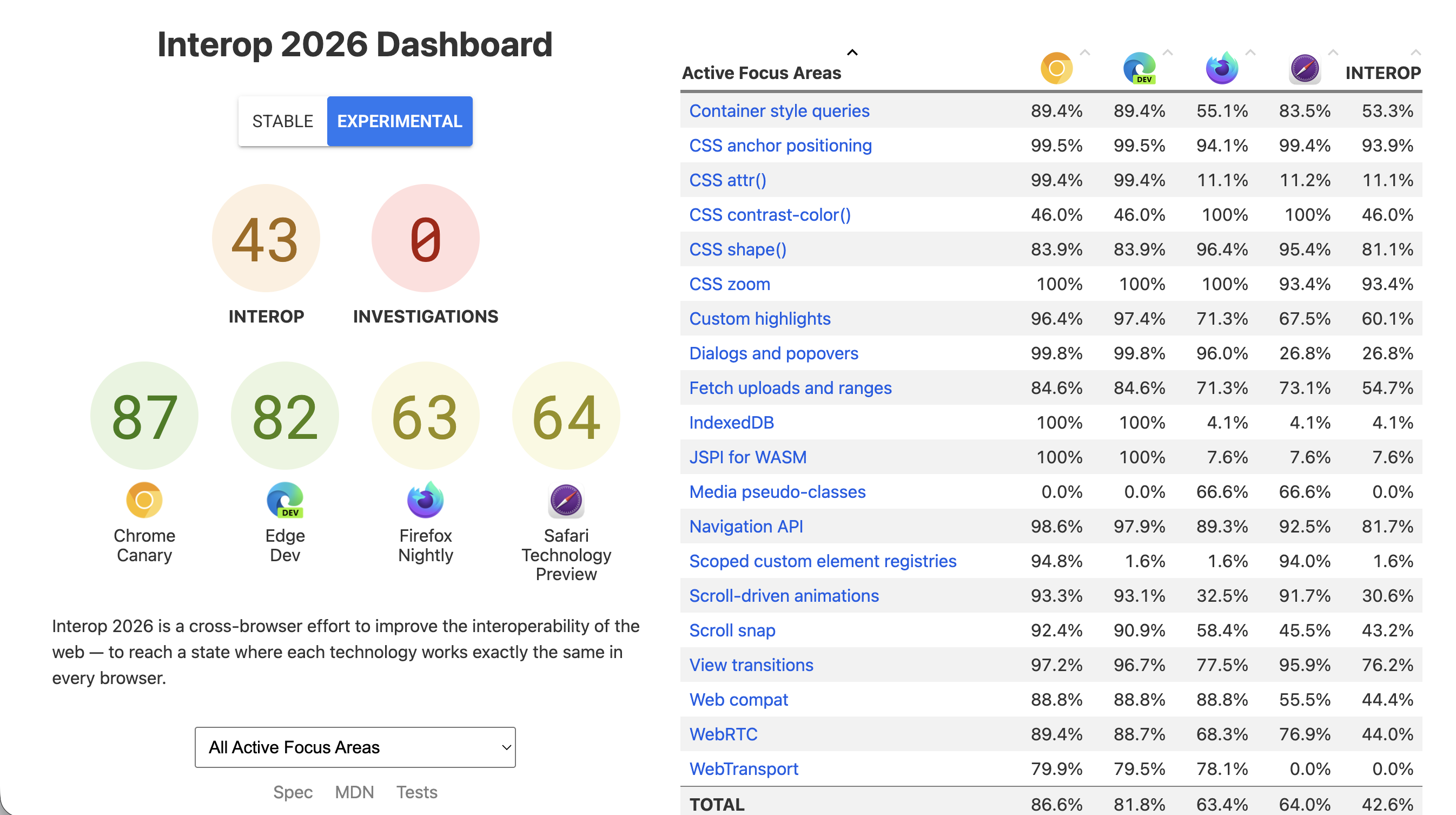Click Safari icon below the 64 score
This screenshot has height=815, width=1456.
(566, 500)
